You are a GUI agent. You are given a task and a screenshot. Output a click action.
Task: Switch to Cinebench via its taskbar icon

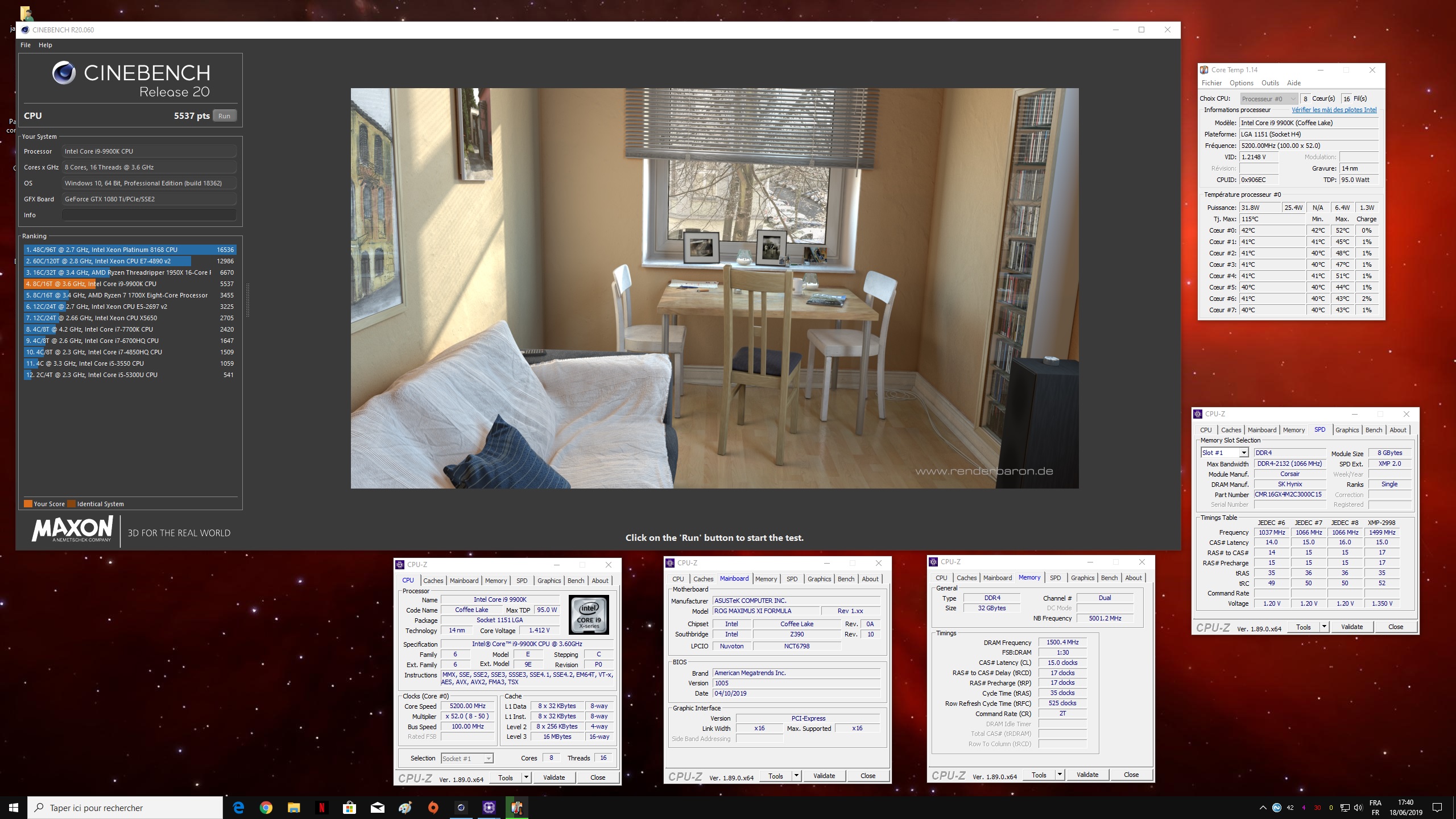[461, 808]
